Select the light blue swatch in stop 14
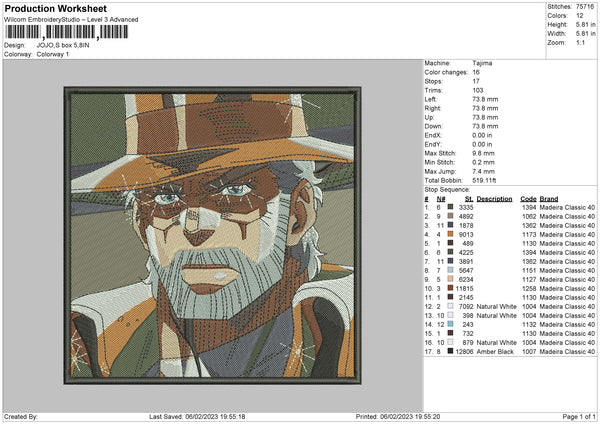The image size is (600, 424). [x=451, y=324]
